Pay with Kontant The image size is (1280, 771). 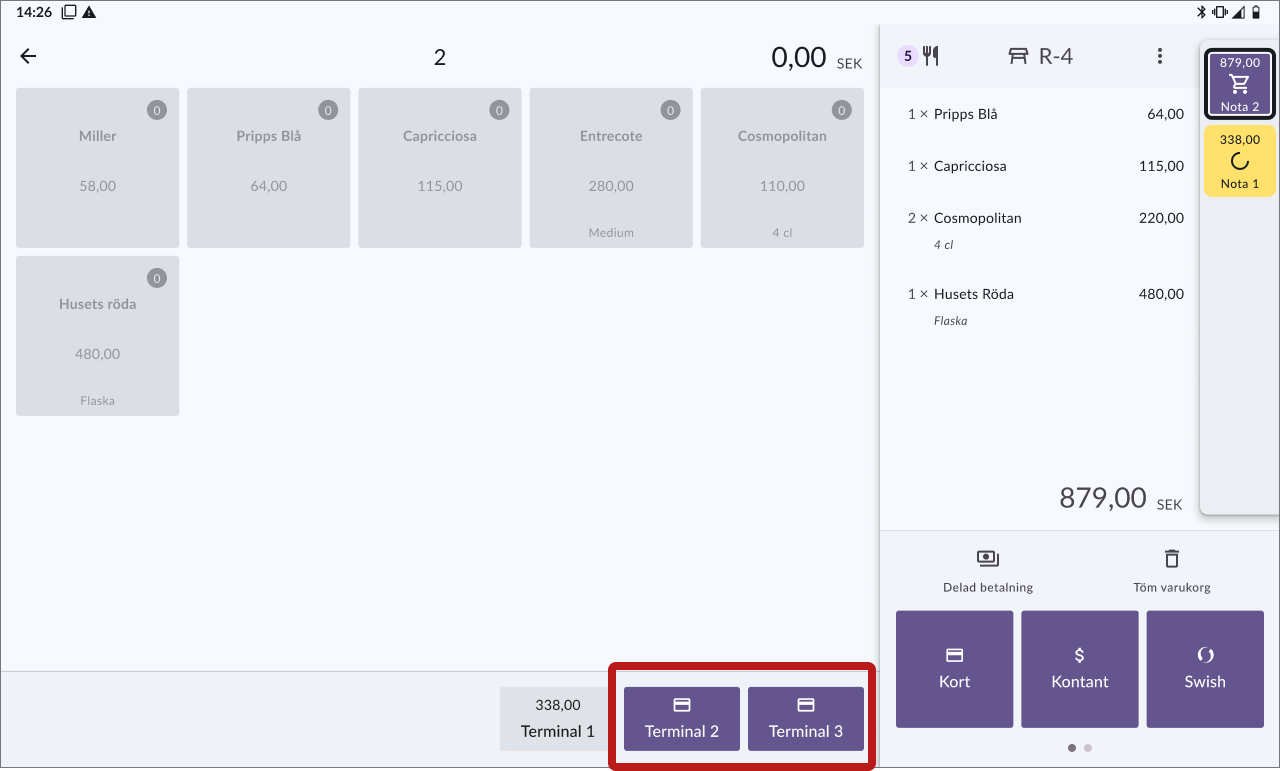click(1080, 669)
